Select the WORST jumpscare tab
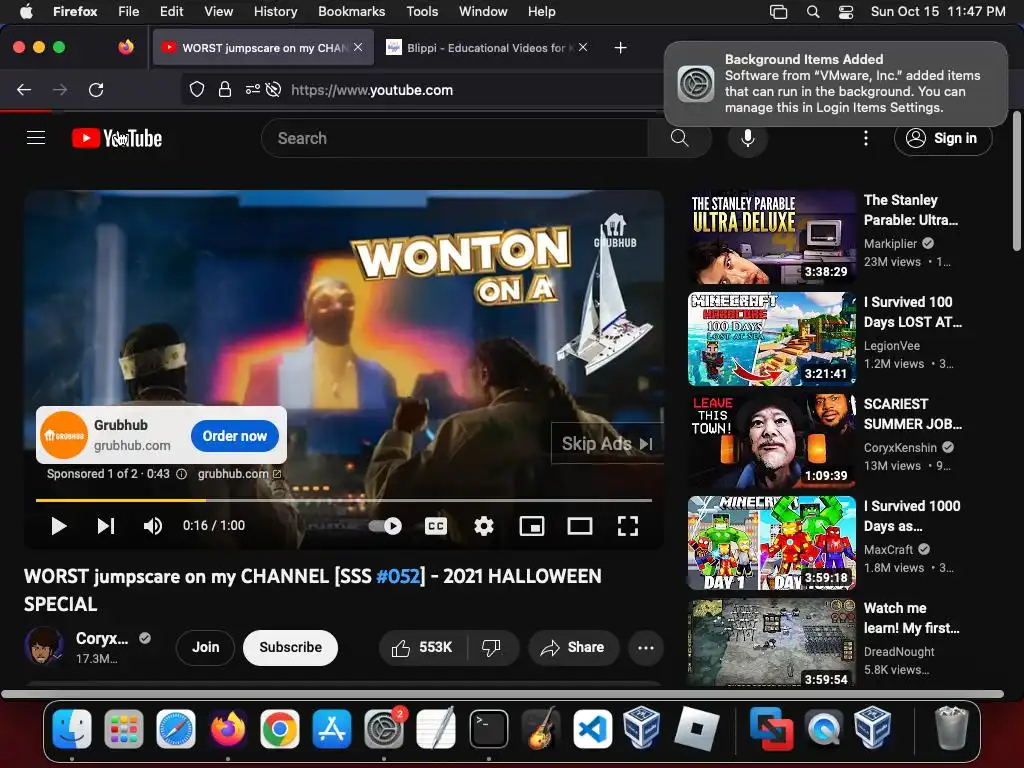 (263, 48)
